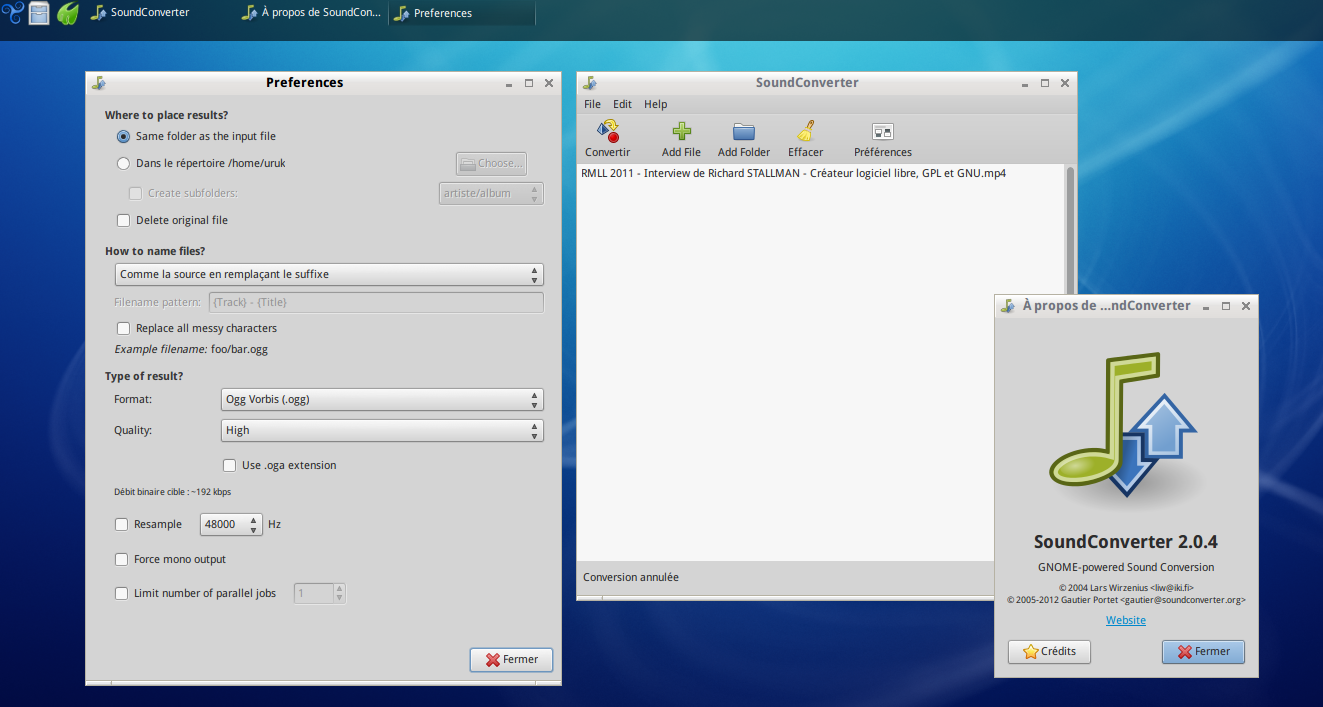The height and width of the screenshot is (707, 1323).
Task: Enable the Delete original file checkbox
Action: [x=124, y=220]
